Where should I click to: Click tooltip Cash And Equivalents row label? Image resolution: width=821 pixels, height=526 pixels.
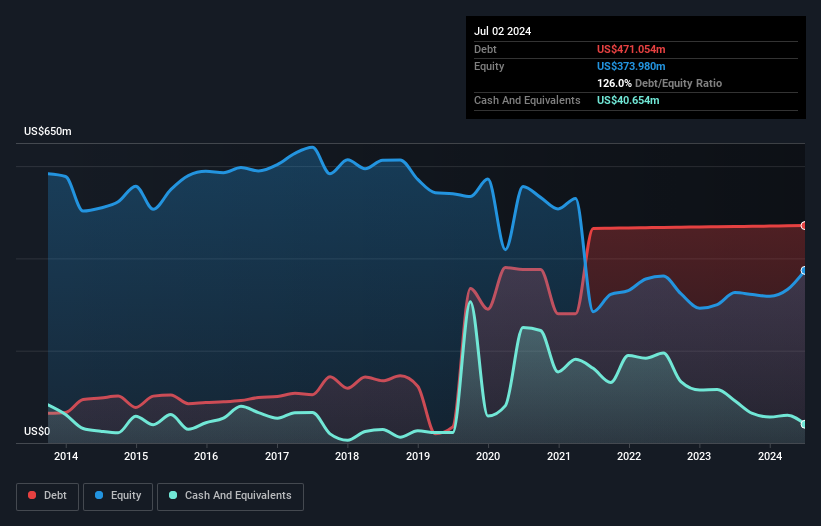527,100
